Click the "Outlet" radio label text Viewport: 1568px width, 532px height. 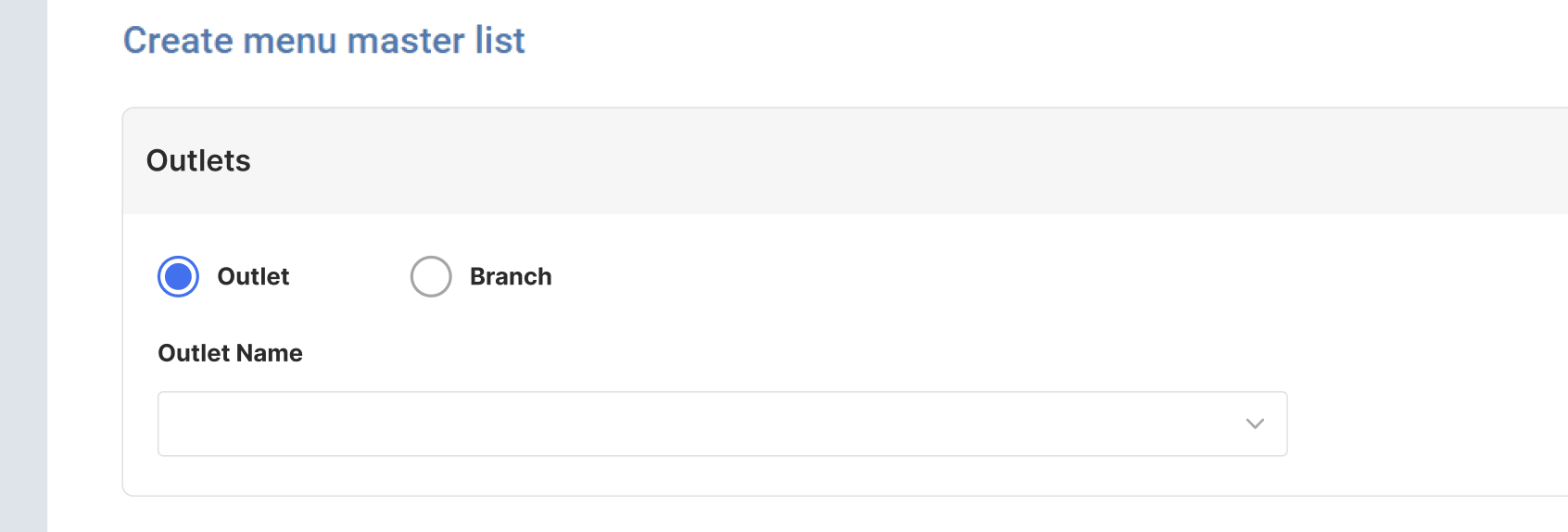pyautogui.click(x=253, y=276)
